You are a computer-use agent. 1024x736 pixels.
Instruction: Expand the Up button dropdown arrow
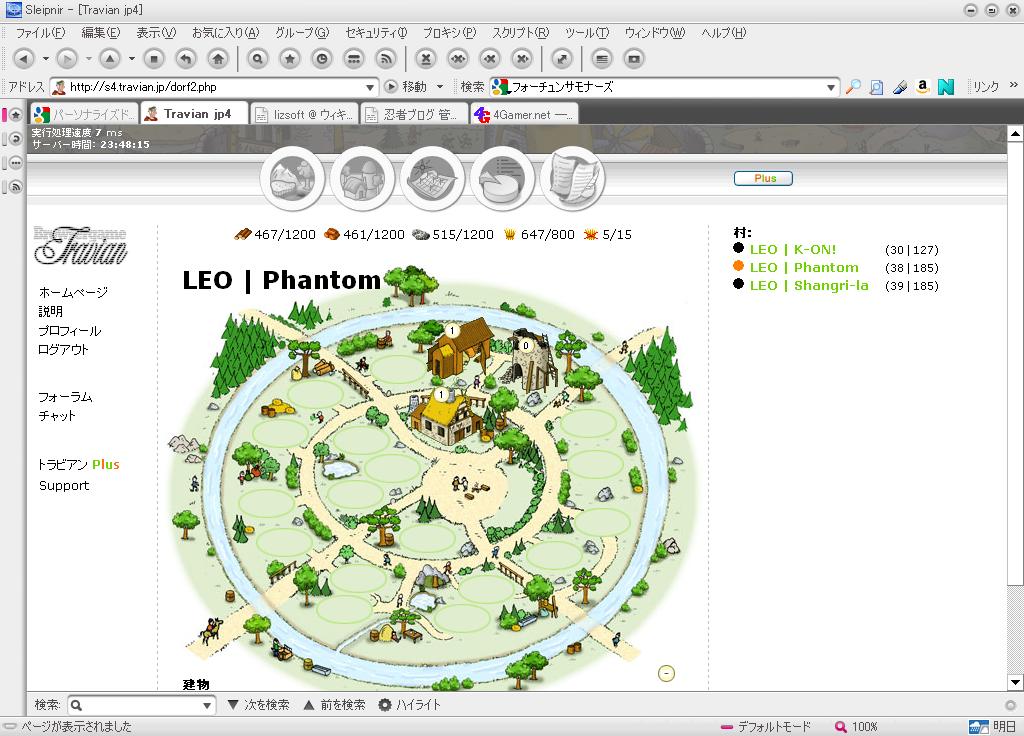tap(132, 59)
